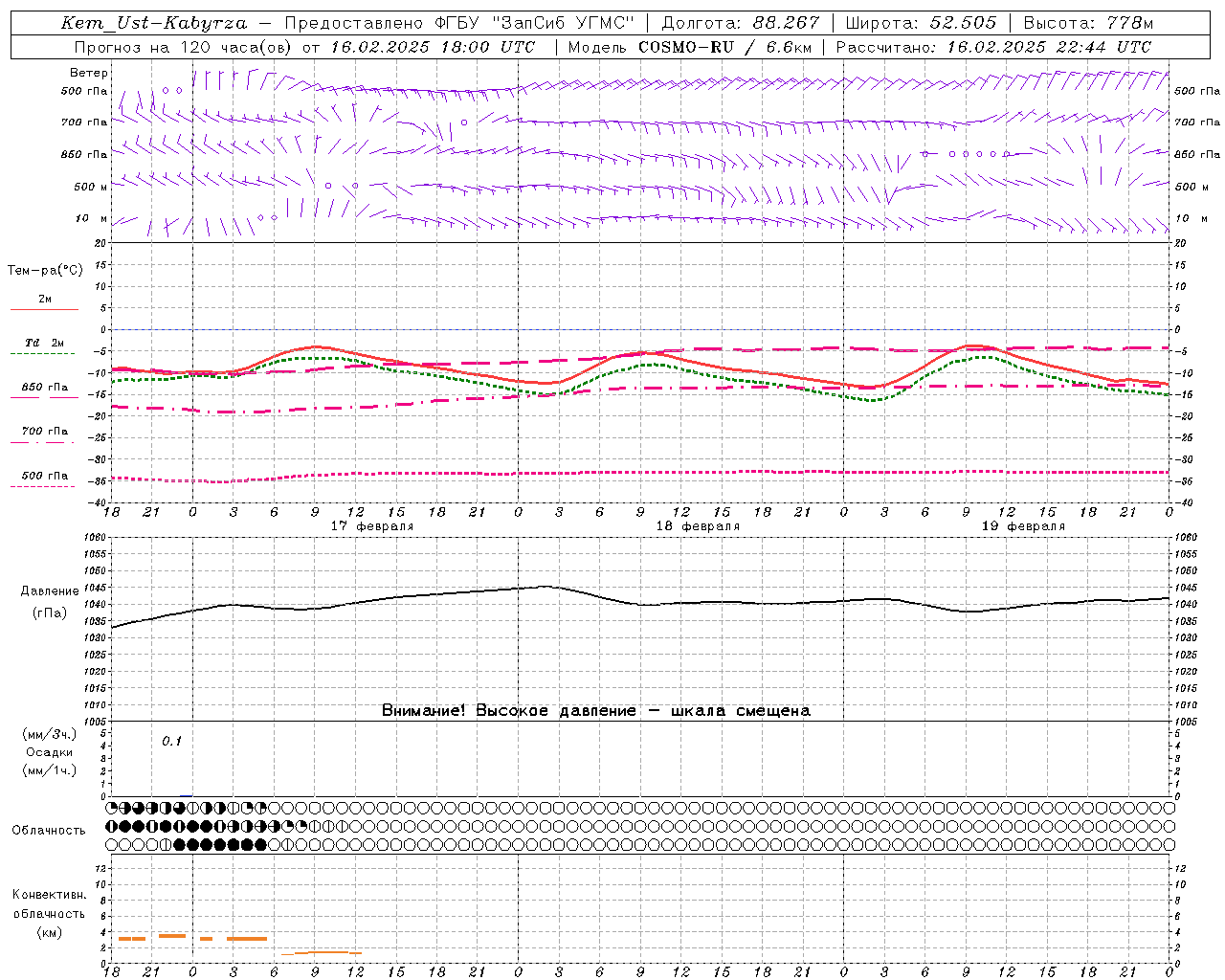Viewport: 1225px width, 980px height.
Task: Select the 0.1 precipitation amount value
Action: (x=171, y=742)
